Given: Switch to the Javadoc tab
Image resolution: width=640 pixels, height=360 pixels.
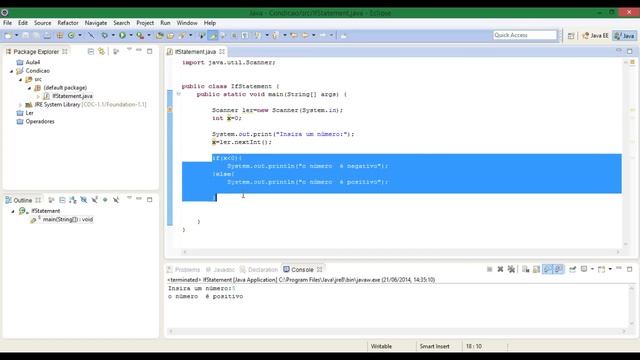Looking at the screenshot, I should pyautogui.click(x=220, y=270).
